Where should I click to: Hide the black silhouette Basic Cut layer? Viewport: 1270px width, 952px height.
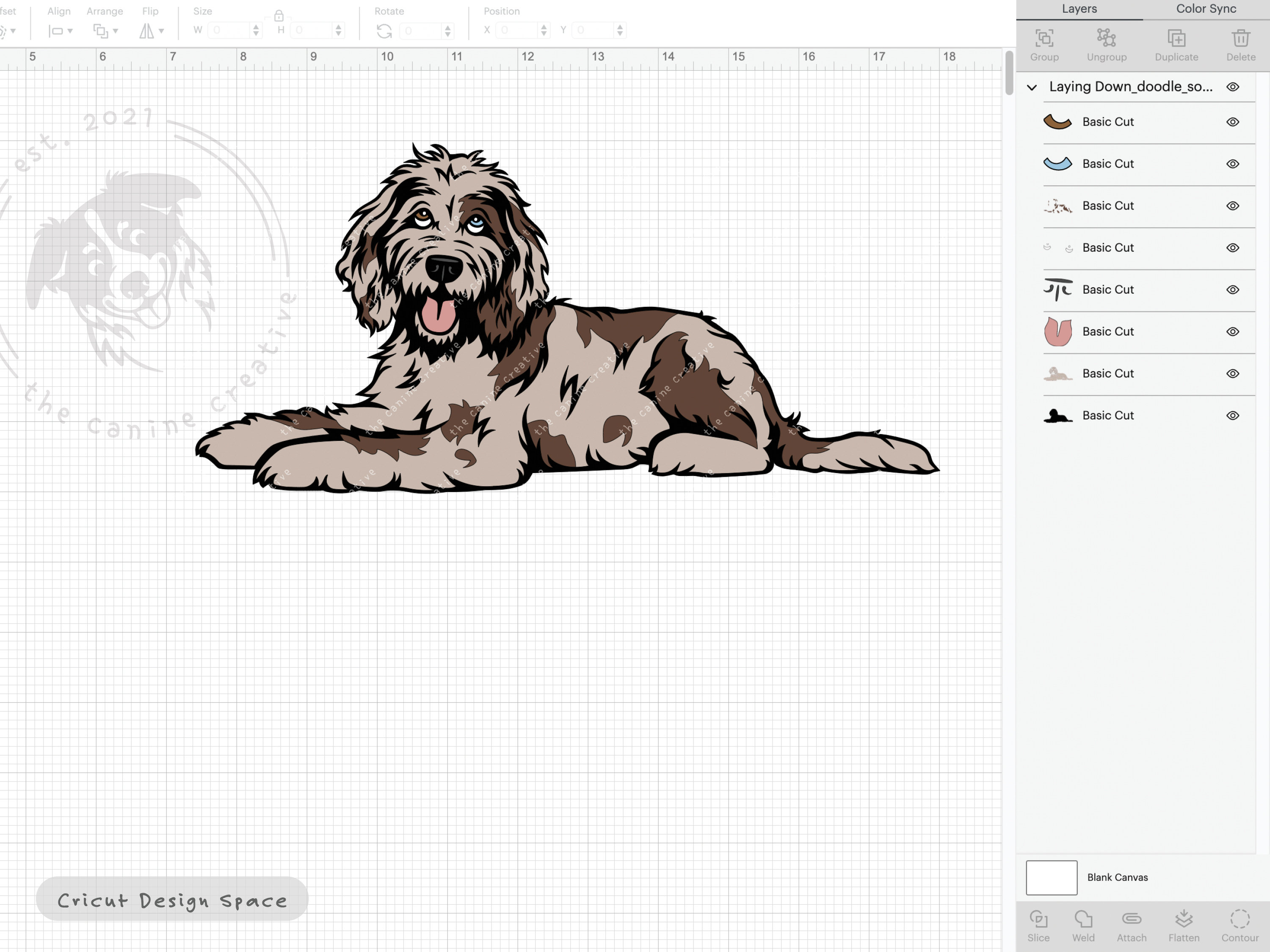point(1233,415)
